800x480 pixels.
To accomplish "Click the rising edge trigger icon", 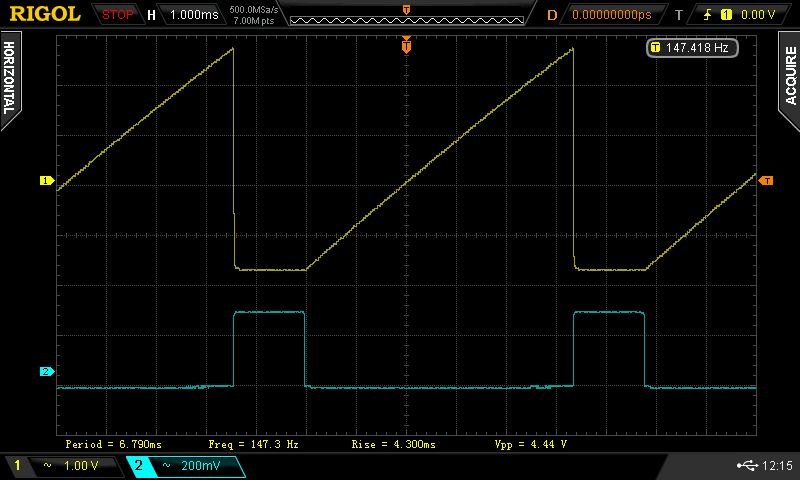I will click(707, 15).
